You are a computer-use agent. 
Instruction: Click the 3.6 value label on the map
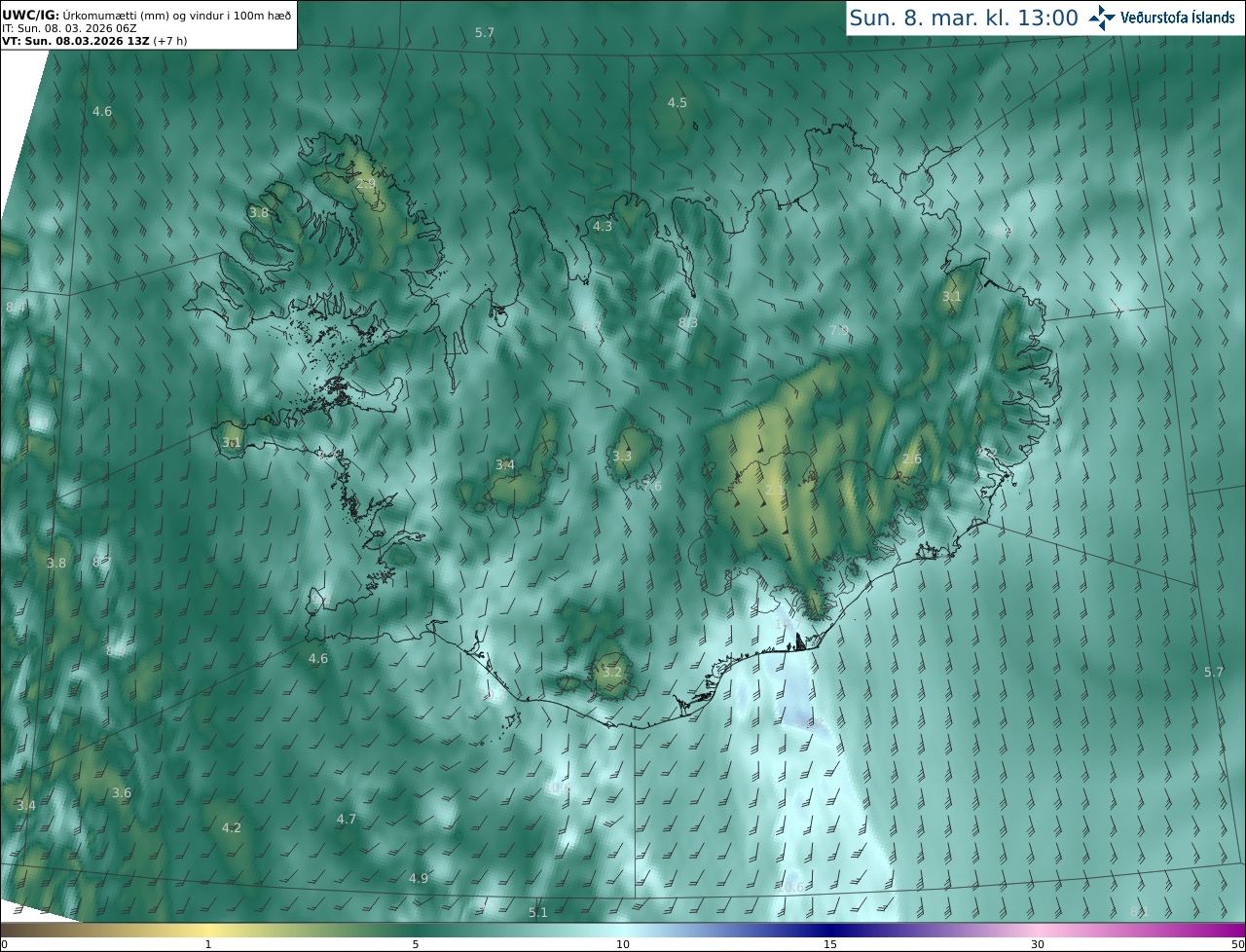(122, 792)
